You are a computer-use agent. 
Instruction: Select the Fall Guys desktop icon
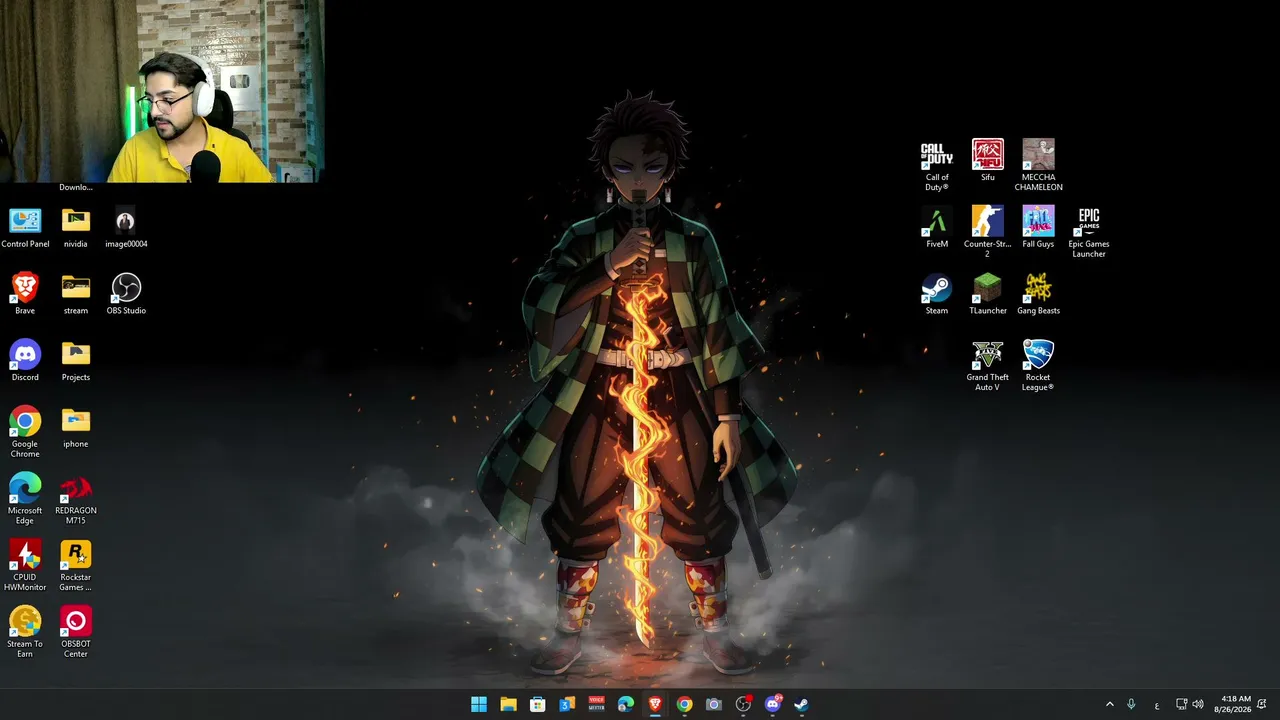pos(1038,228)
